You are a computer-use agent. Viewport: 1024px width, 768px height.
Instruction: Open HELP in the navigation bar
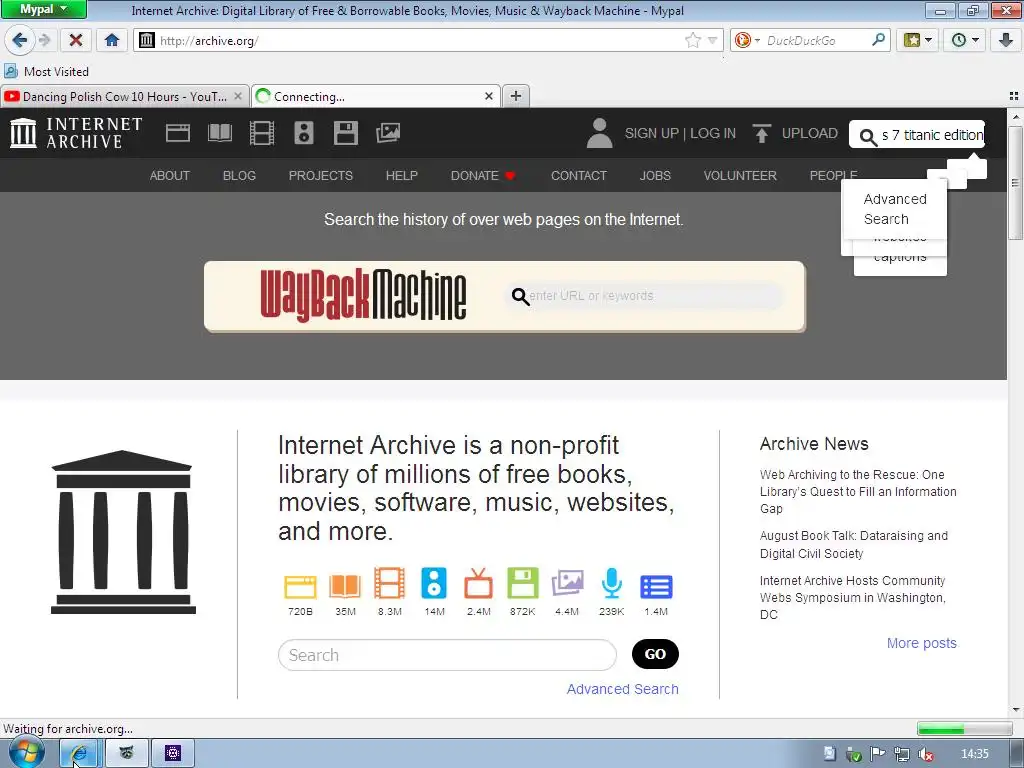(402, 176)
